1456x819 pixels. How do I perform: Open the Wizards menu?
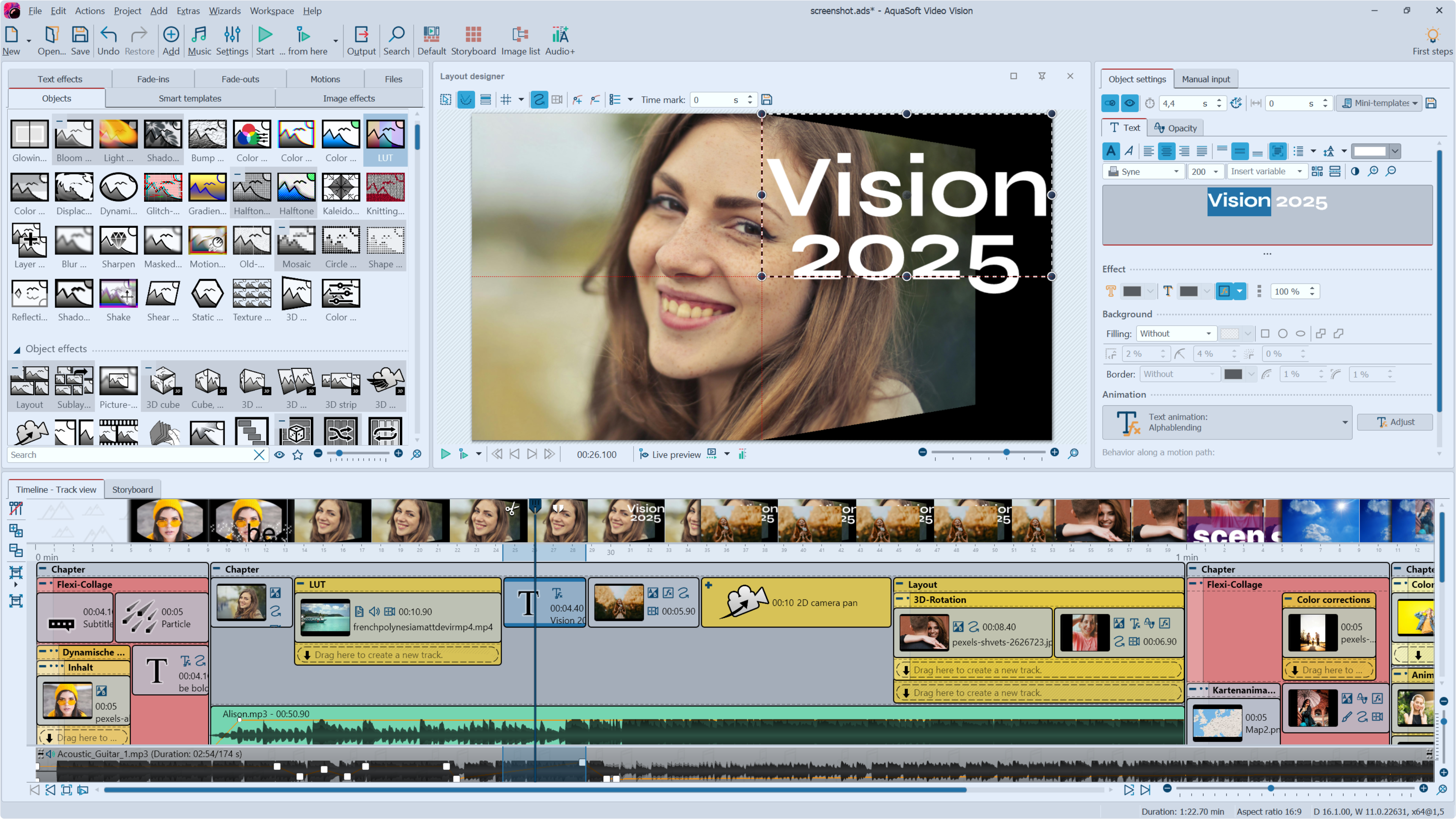(224, 11)
